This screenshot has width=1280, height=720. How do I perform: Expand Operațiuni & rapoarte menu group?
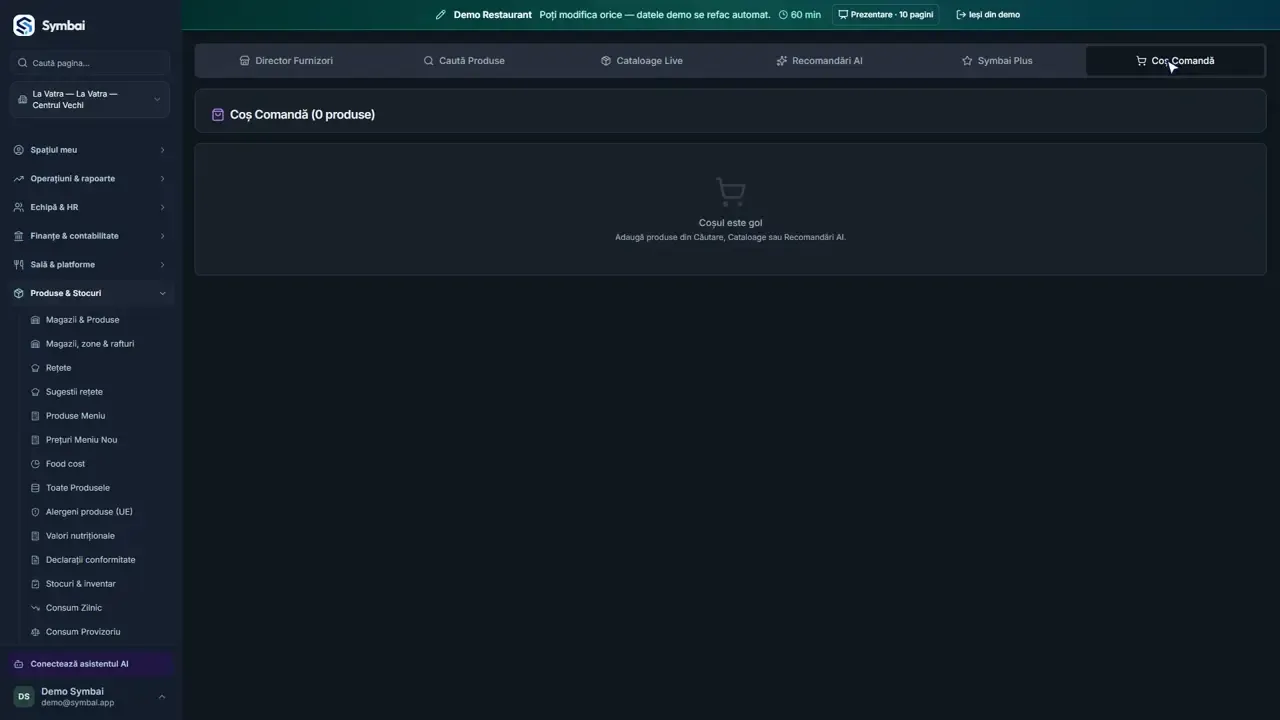90,179
